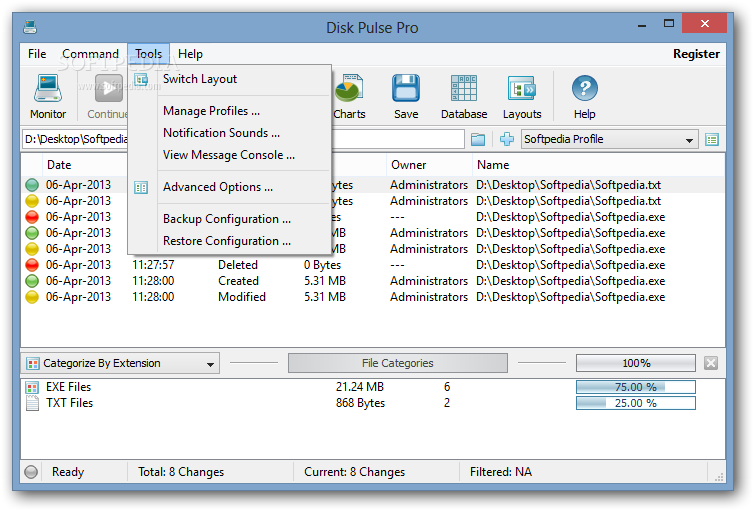Screen dimensions: 754x511
Task: Select Switch Layout menu entry
Action: pyautogui.click(x=230, y=79)
